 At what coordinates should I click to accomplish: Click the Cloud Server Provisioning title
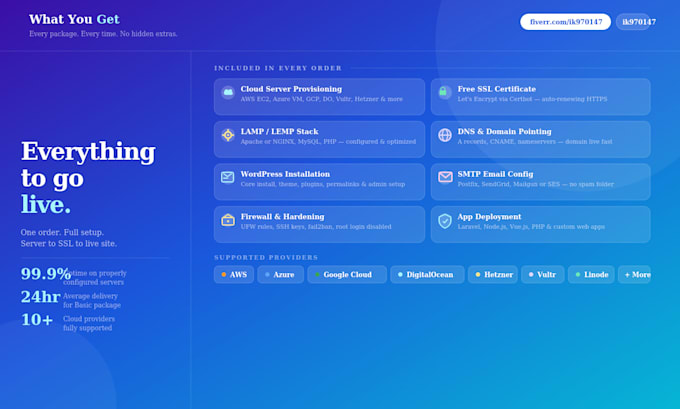point(291,89)
